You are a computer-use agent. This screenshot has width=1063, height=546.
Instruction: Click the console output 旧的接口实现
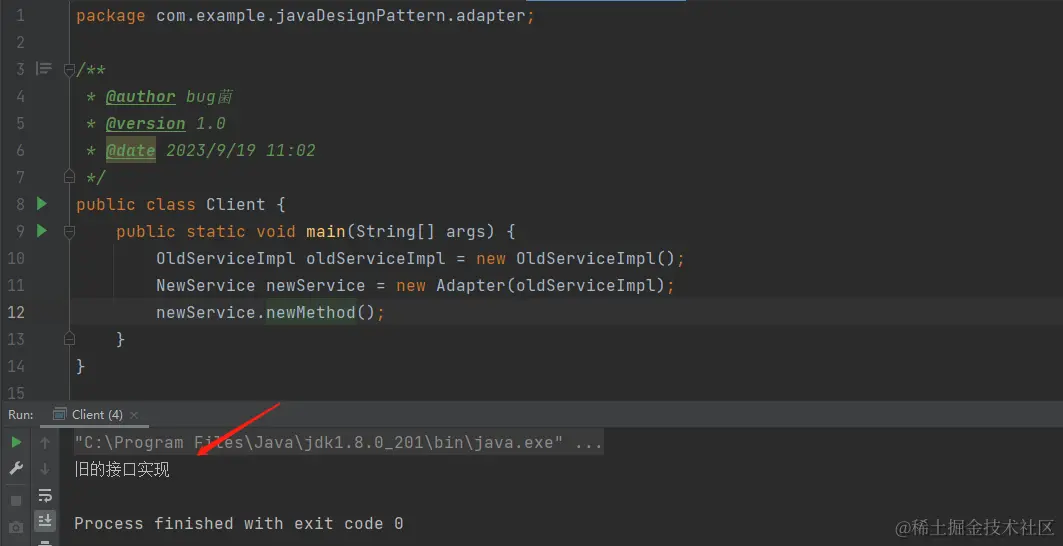coord(122,469)
